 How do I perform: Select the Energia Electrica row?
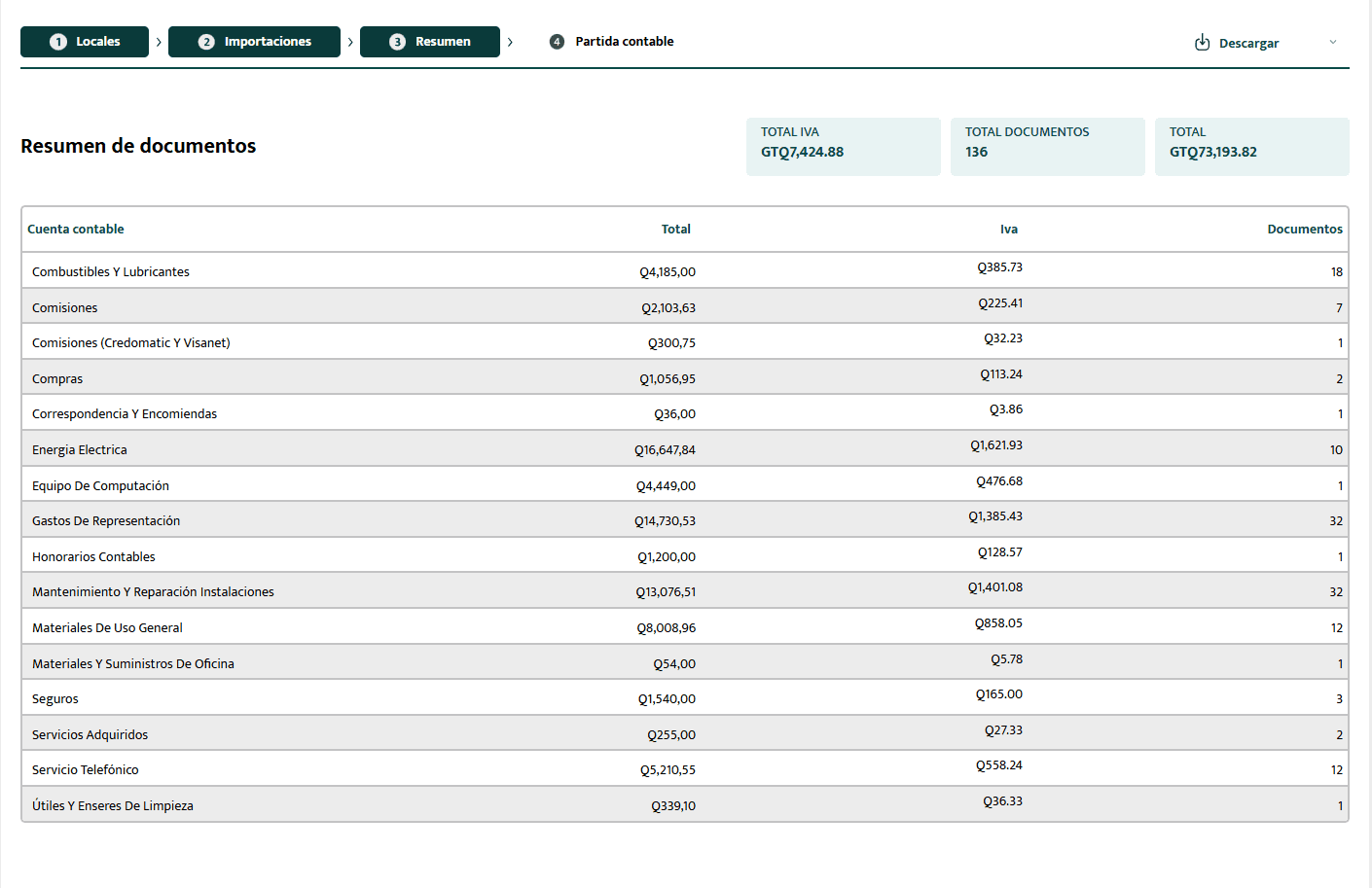685,448
